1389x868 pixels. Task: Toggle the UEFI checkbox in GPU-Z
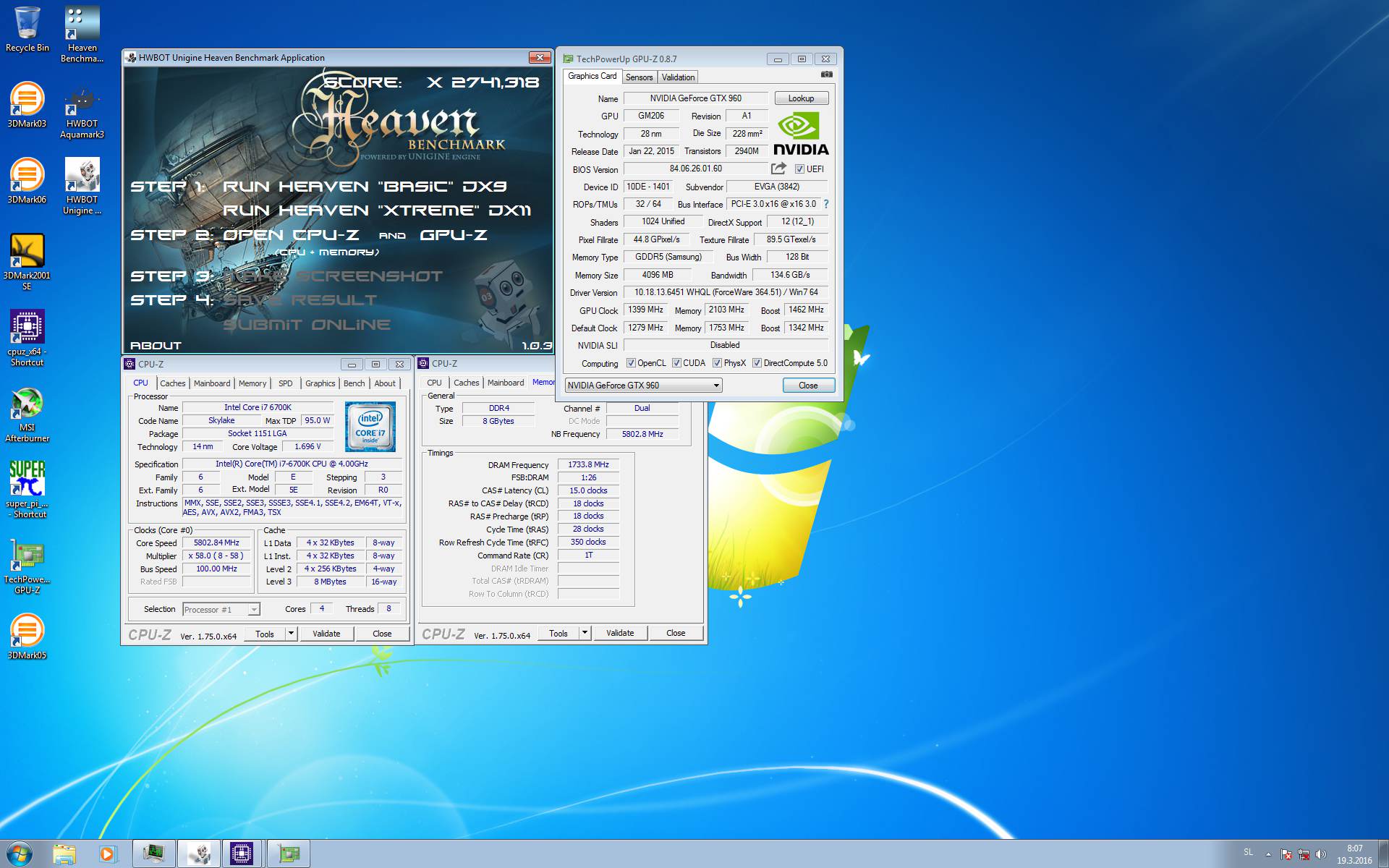click(799, 169)
